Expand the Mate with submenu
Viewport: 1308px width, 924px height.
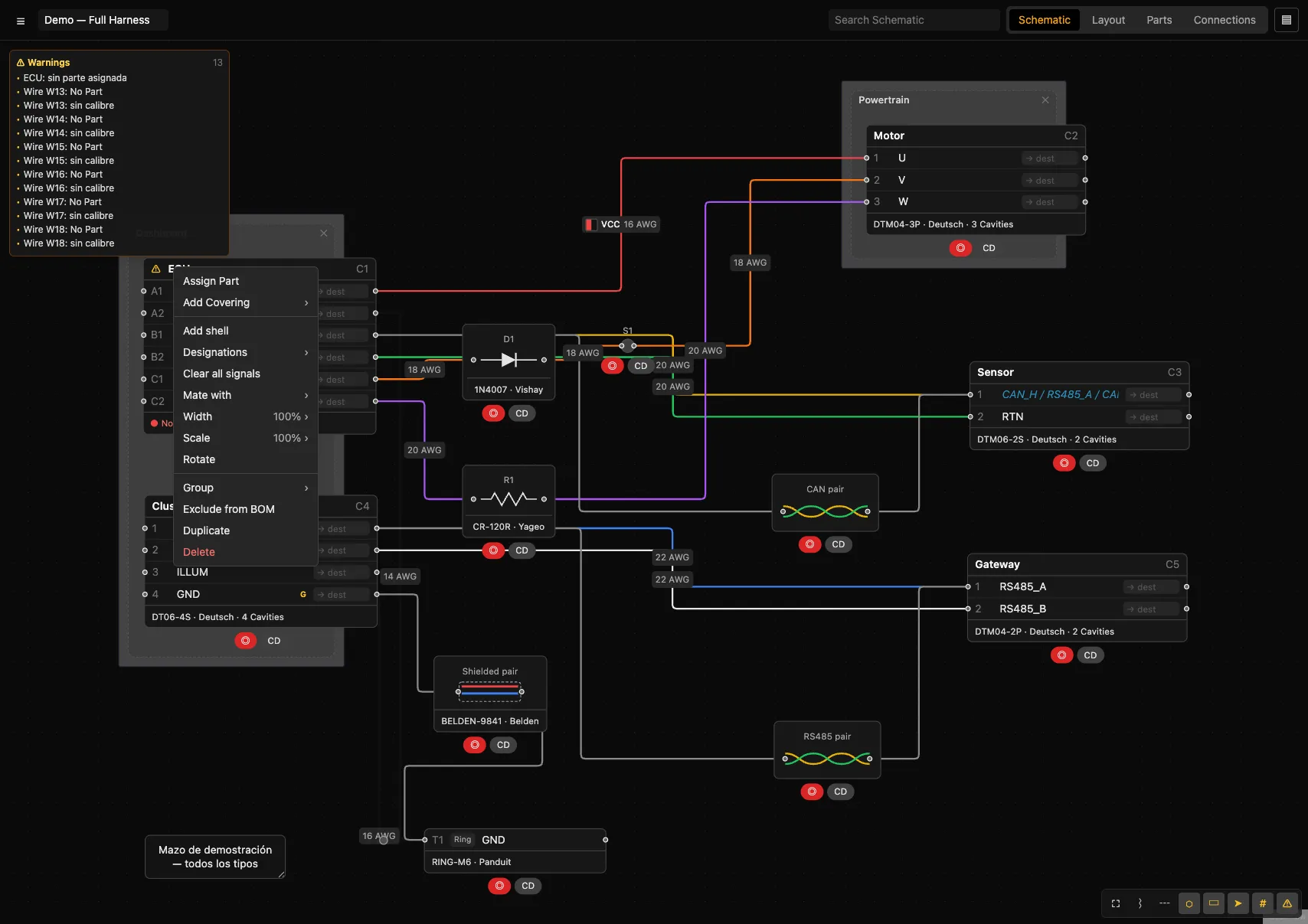pyautogui.click(x=246, y=395)
